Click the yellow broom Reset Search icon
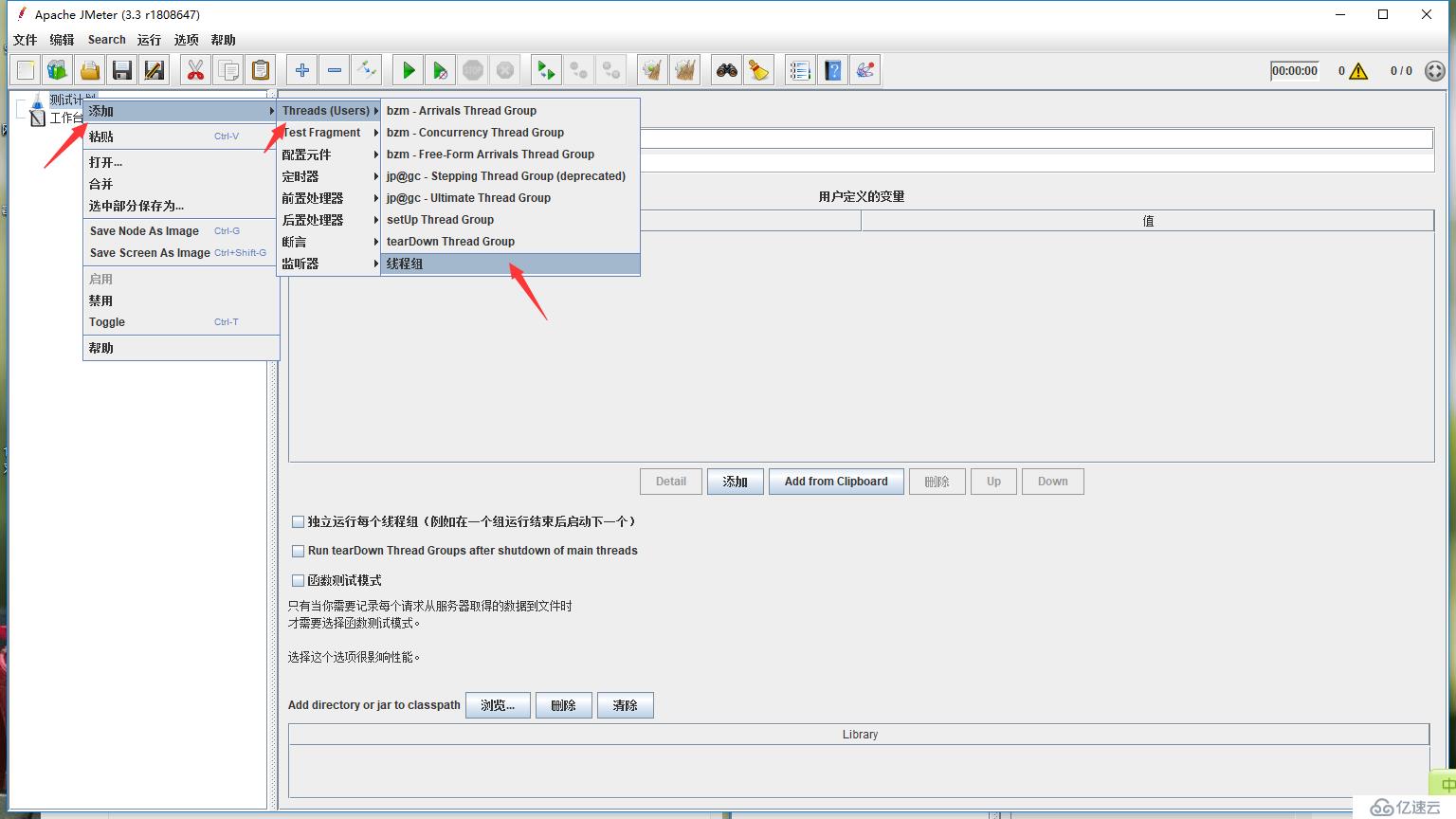The width and height of the screenshot is (1456, 819). click(759, 70)
